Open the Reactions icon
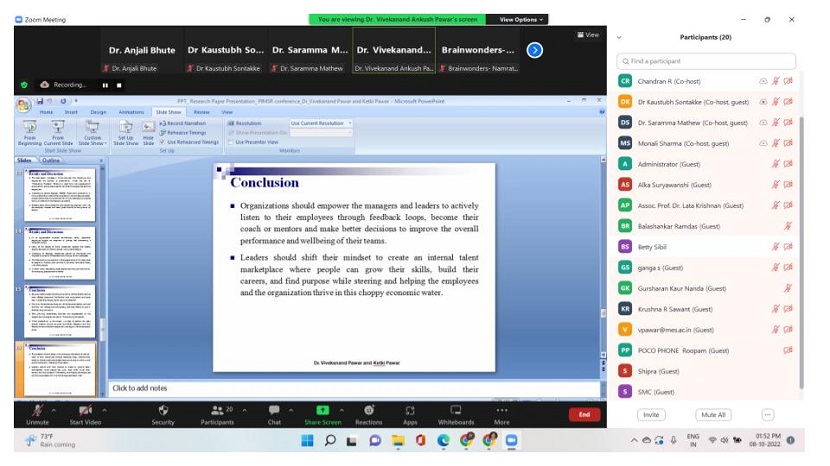Screen dimensions: 830x466 [x=369, y=411]
